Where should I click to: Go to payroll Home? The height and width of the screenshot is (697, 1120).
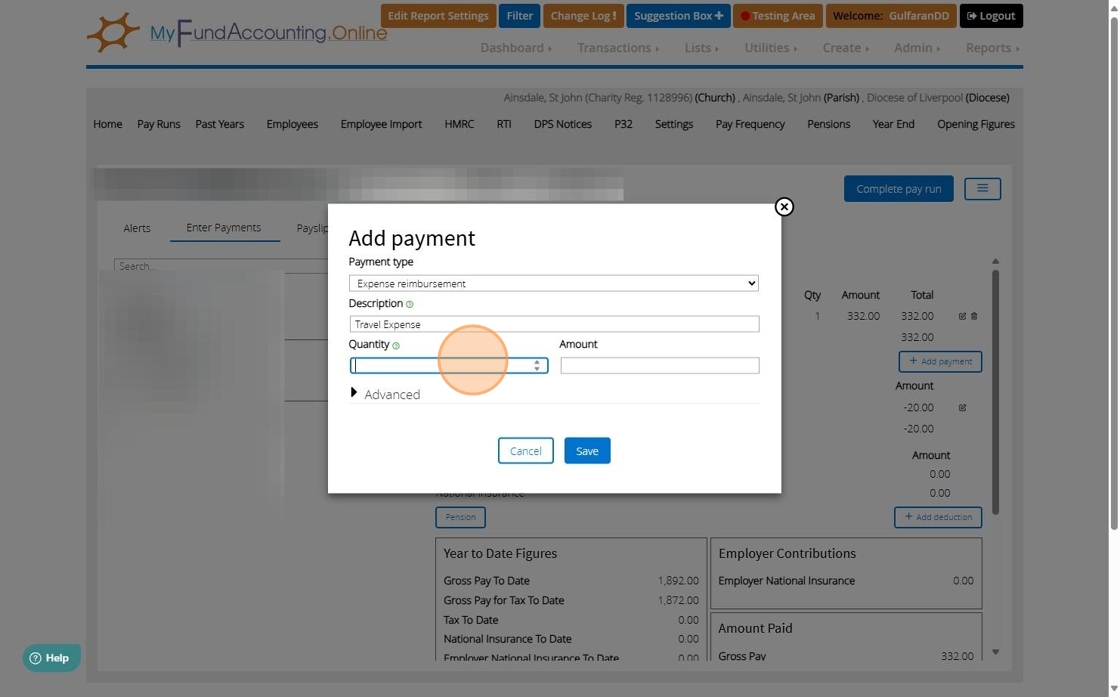click(x=107, y=124)
